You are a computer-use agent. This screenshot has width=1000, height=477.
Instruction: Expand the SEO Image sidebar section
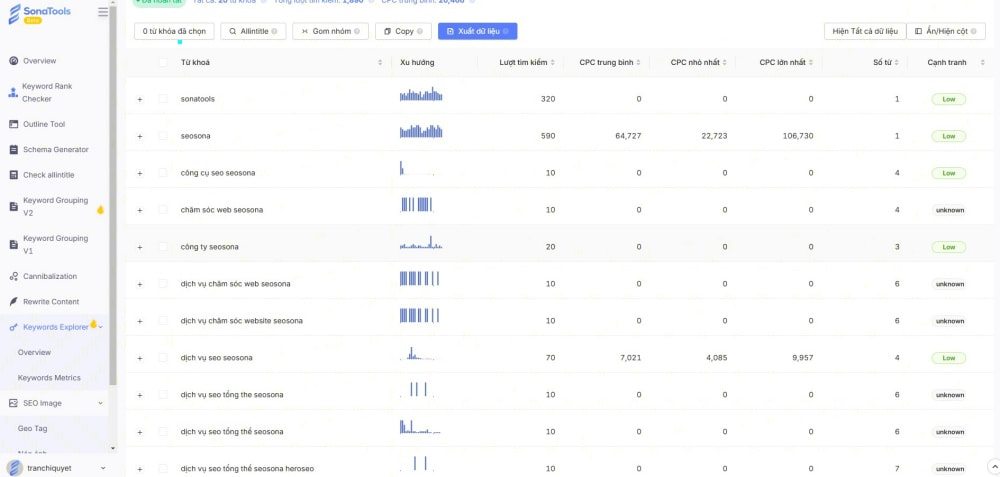101,403
